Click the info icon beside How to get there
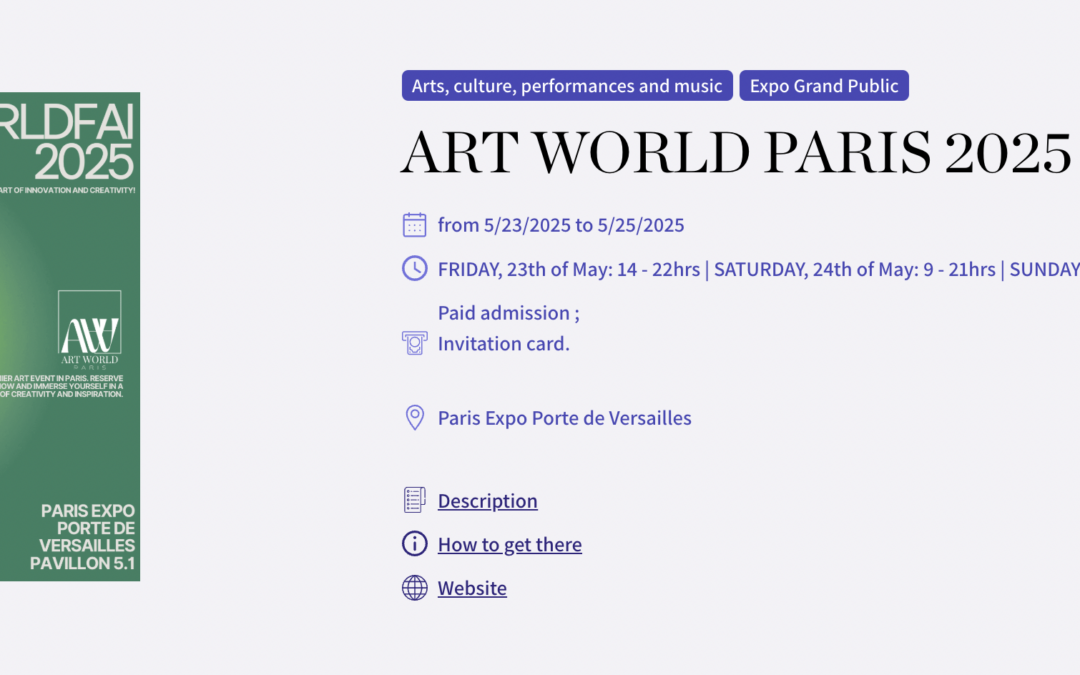The width and height of the screenshot is (1080, 675). point(414,543)
